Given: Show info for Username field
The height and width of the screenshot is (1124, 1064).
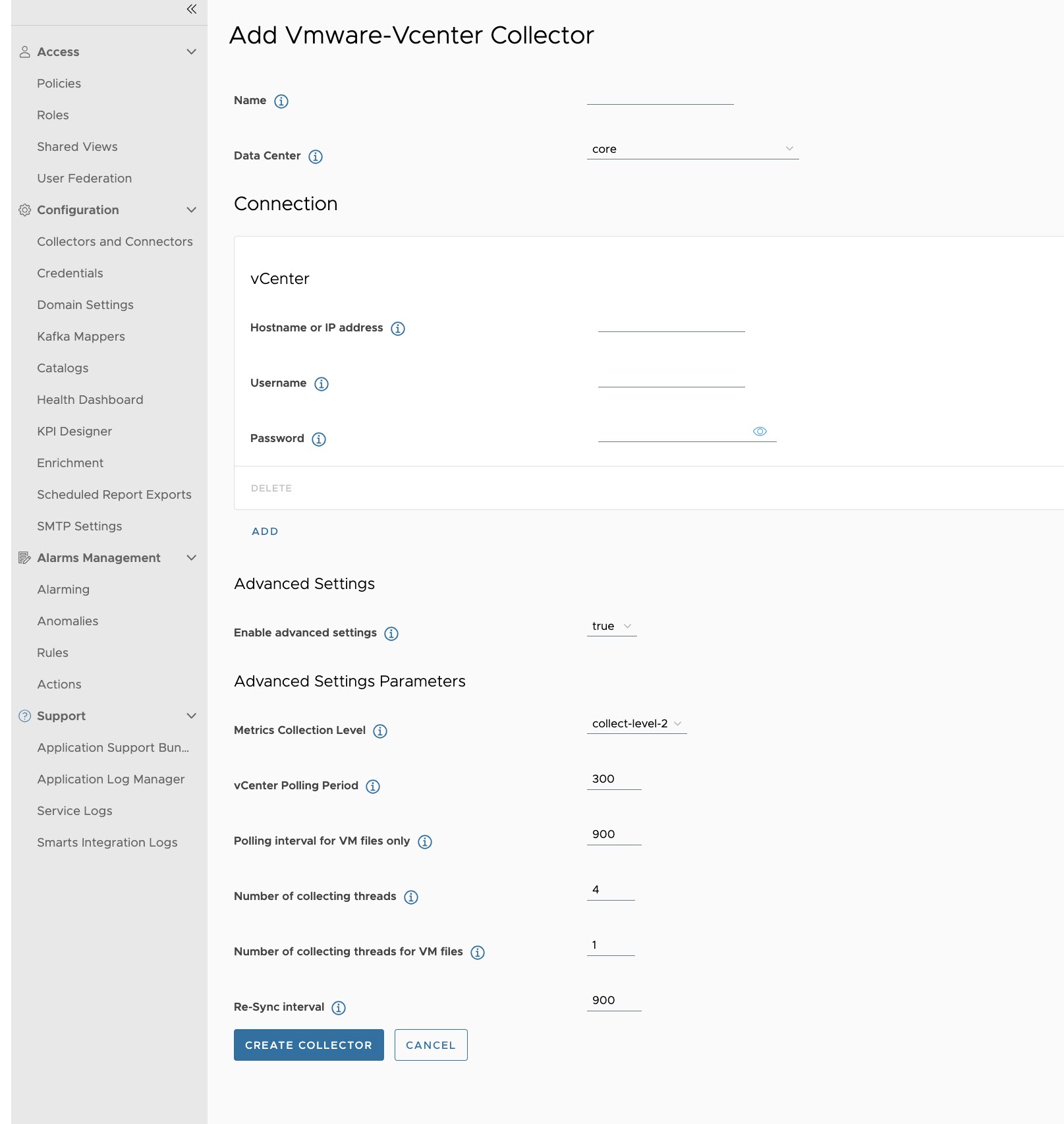Looking at the screenshot, I should [x=322, y=384].
